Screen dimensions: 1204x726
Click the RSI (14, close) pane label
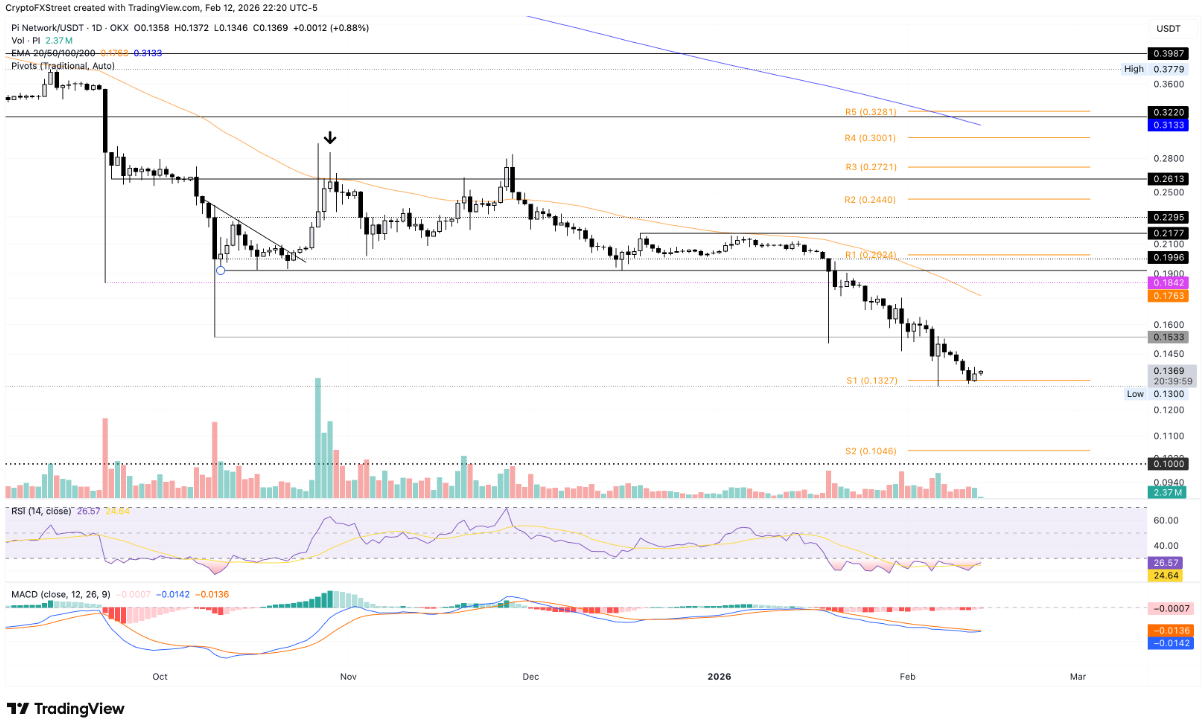coord(44,510)
